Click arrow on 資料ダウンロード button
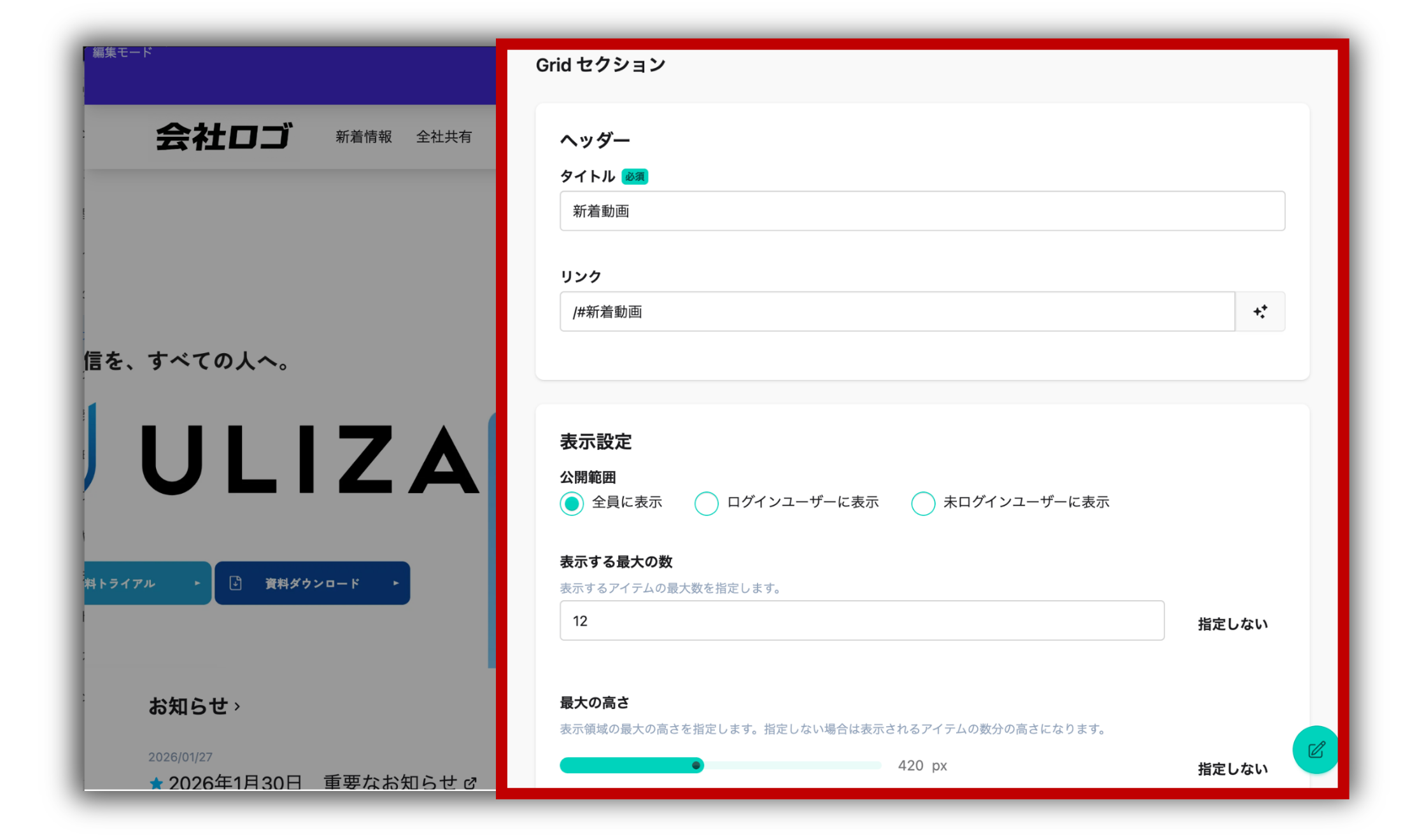Screen dimensions: 1424x840 [x=396, y=583]
